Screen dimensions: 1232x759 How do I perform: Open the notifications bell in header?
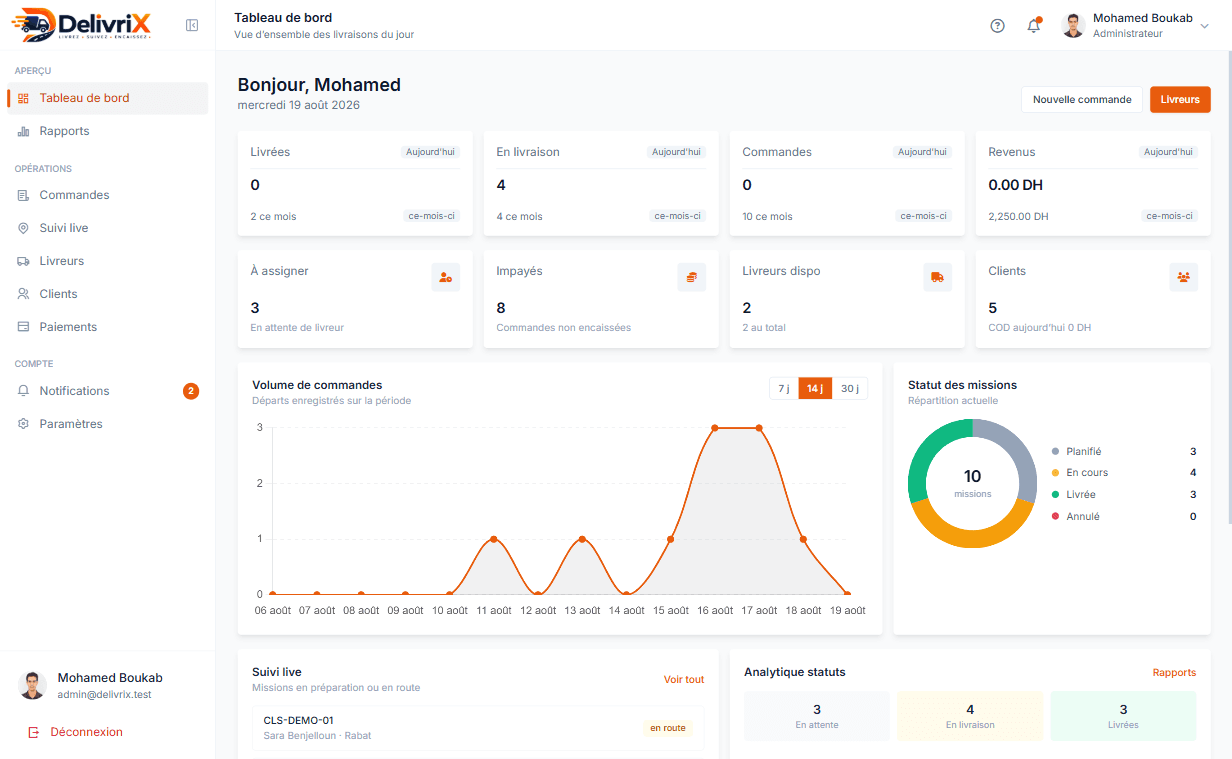pos(1034,26)
